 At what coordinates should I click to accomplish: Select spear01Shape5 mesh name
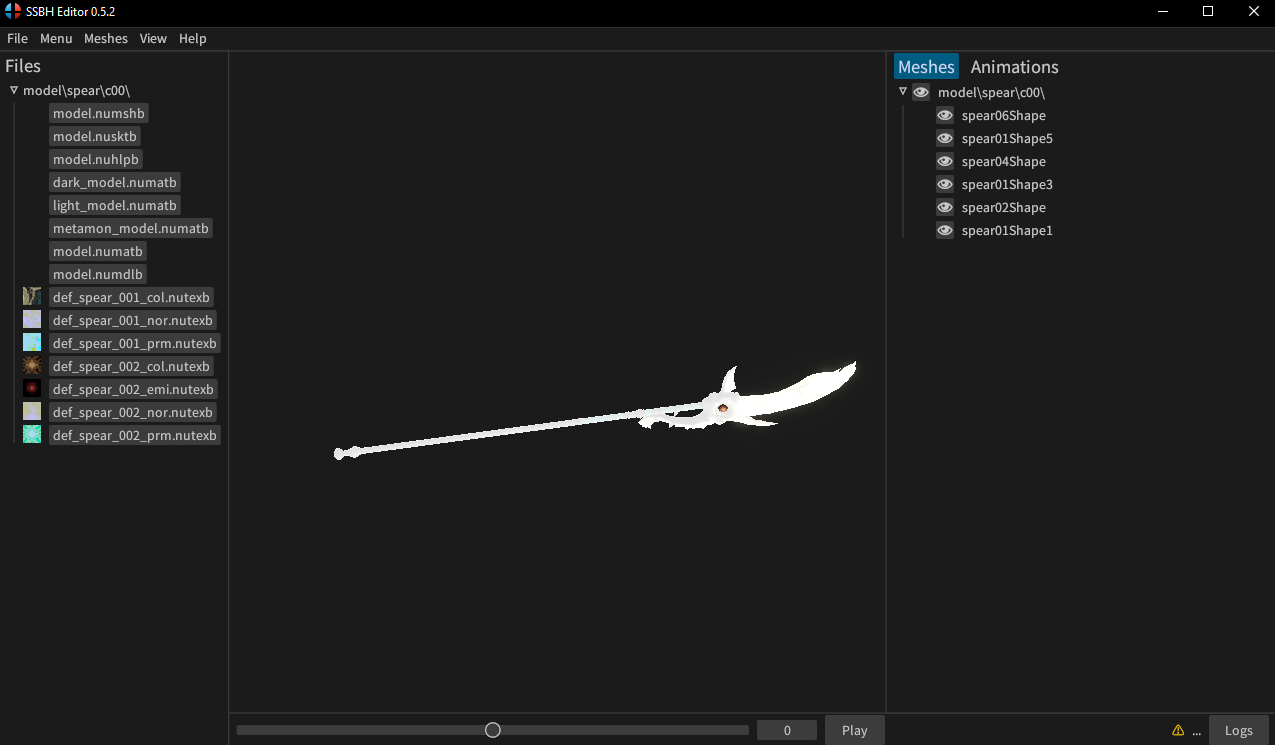[1007, 138]
